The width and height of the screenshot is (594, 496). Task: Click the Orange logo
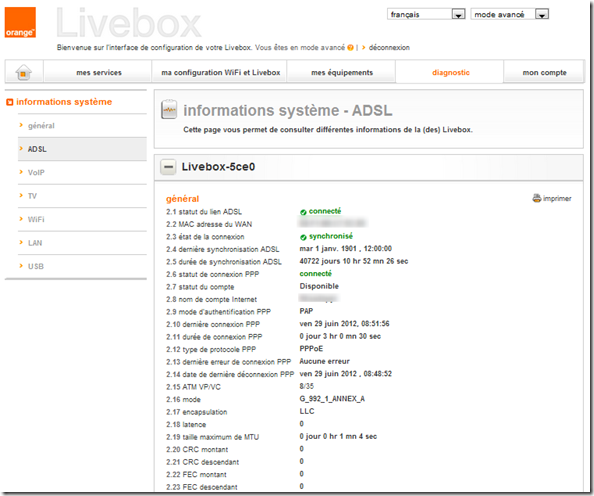click(20, 22)
